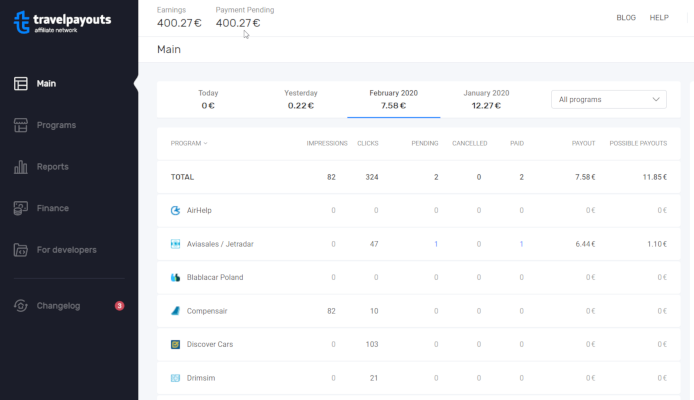Open the Discover Cars program name
The width and height of the screenshot is (694, 400).
click(210, 344)
